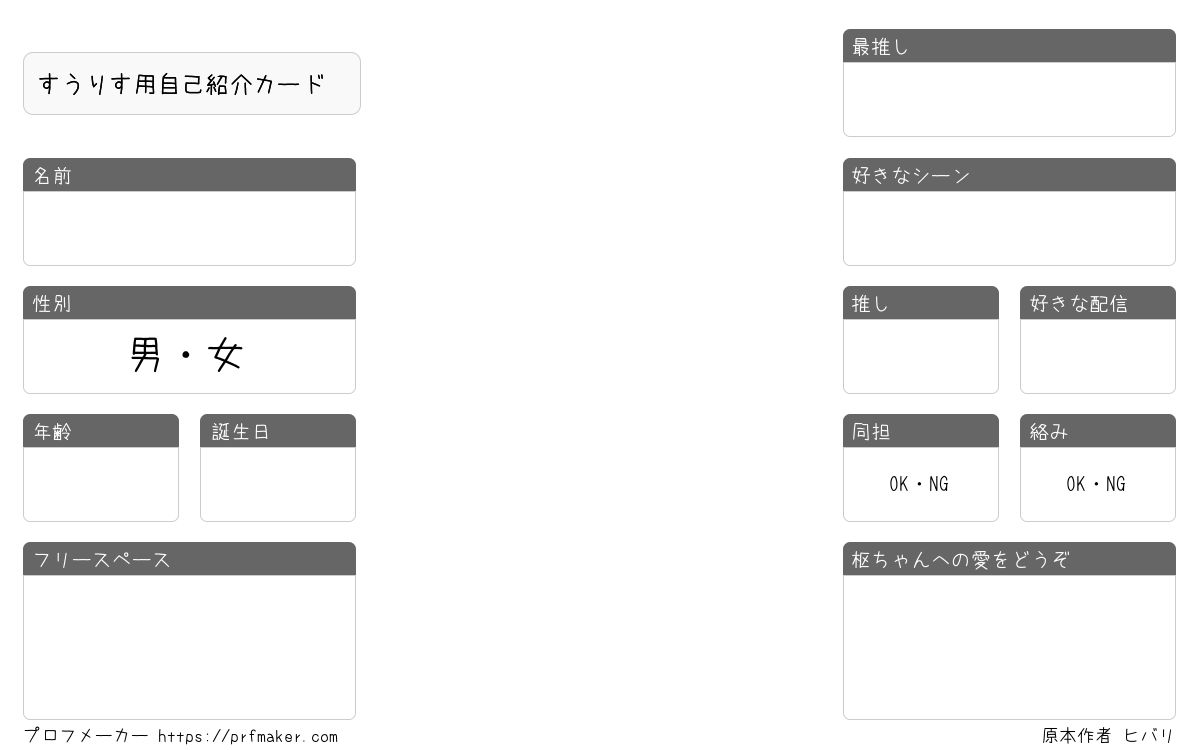Viewport: 1200px width, 750px height.
Task: Click the 誕生日 birthday input box
Action: point(278,484)
